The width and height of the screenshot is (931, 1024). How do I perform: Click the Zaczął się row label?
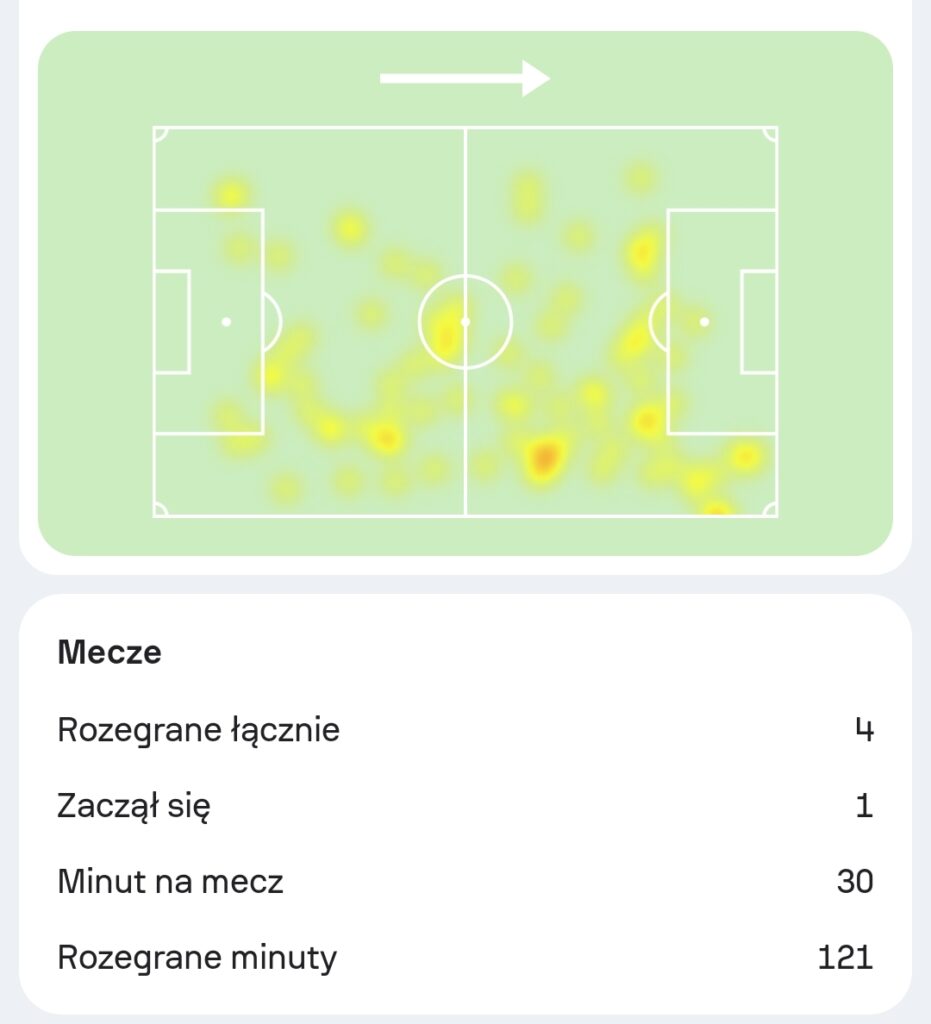(134, 805)
